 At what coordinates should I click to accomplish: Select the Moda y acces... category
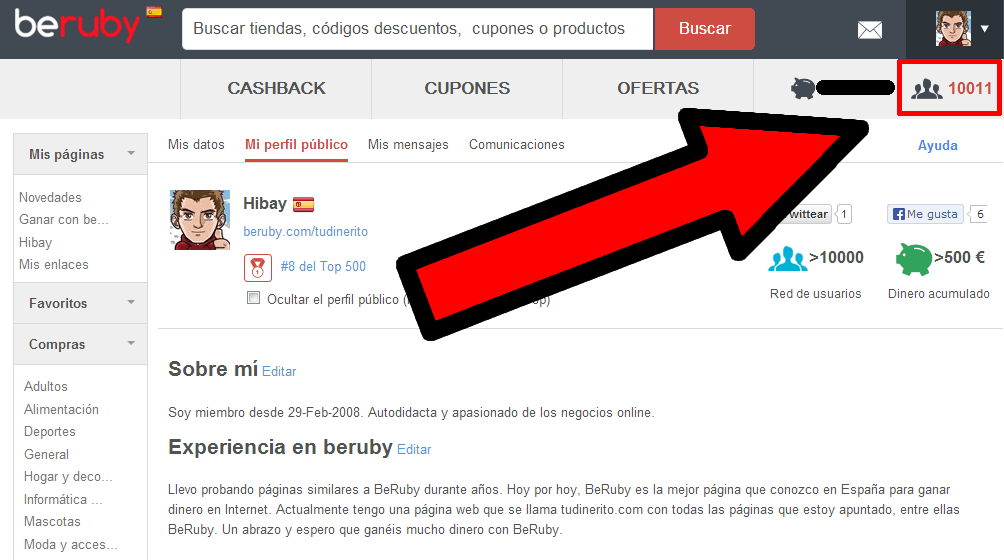(70, 545)
